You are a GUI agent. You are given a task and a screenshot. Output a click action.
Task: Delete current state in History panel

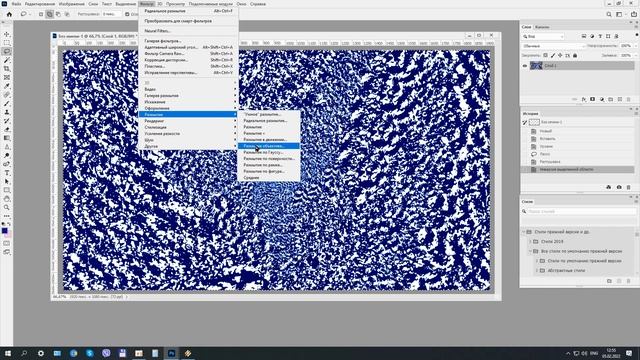pyautogui.click(x=629, y=187)
